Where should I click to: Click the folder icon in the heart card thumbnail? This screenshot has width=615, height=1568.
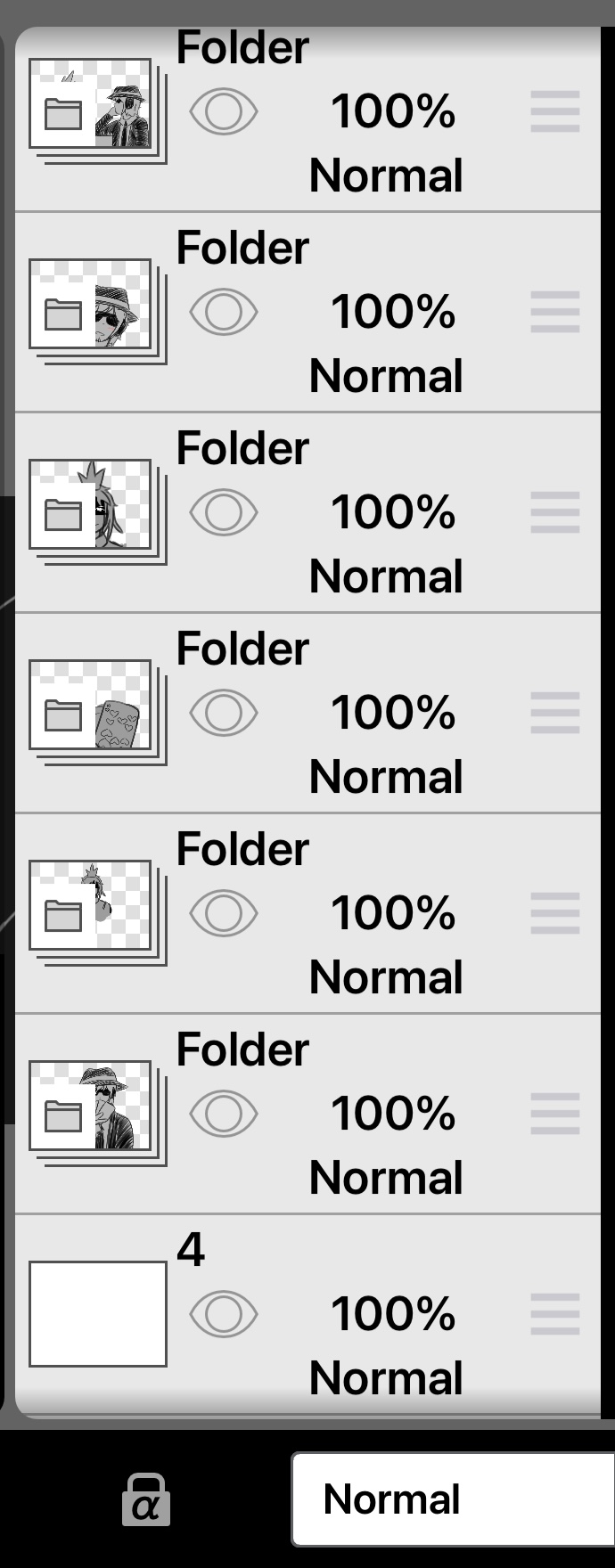pos(63,715)
